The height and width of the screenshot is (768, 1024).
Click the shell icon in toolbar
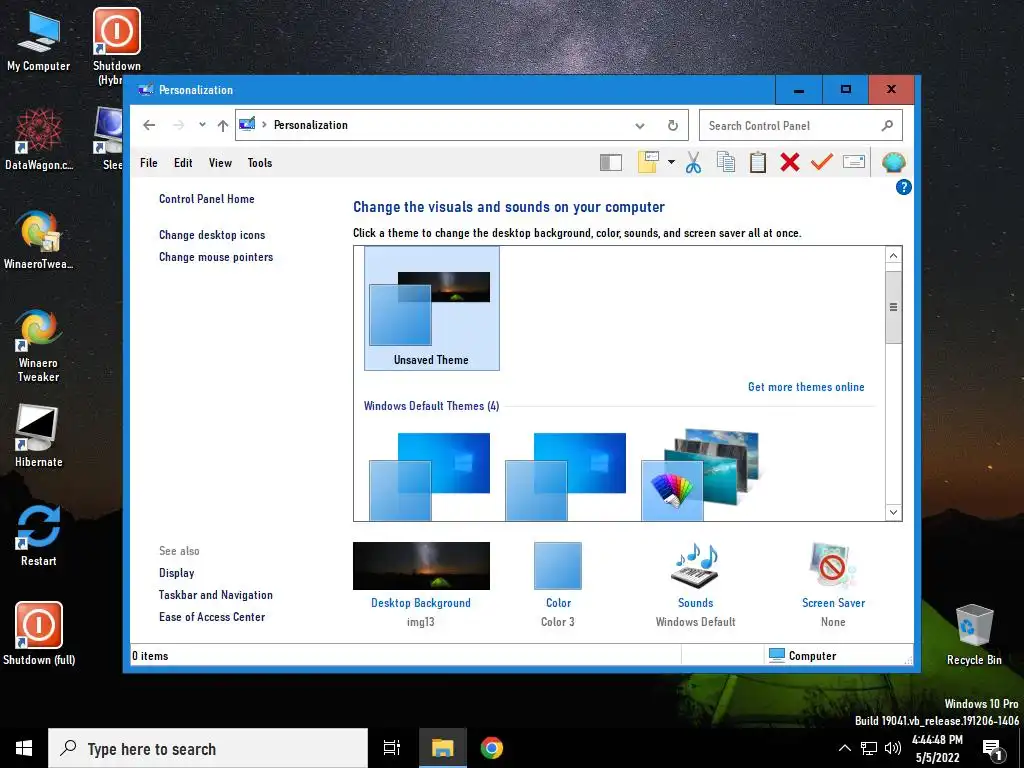(893, 162)
